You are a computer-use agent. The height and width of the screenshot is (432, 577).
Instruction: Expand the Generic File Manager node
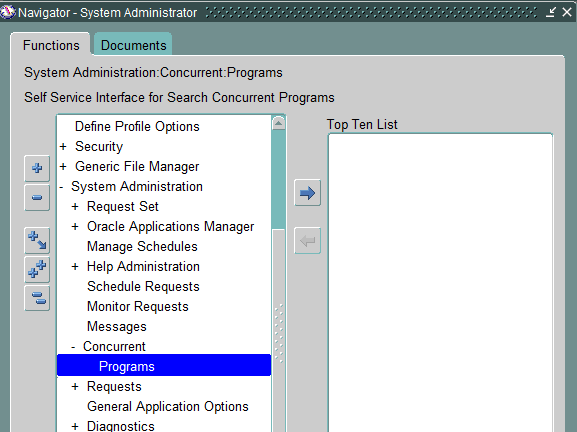tap(63, 166)
